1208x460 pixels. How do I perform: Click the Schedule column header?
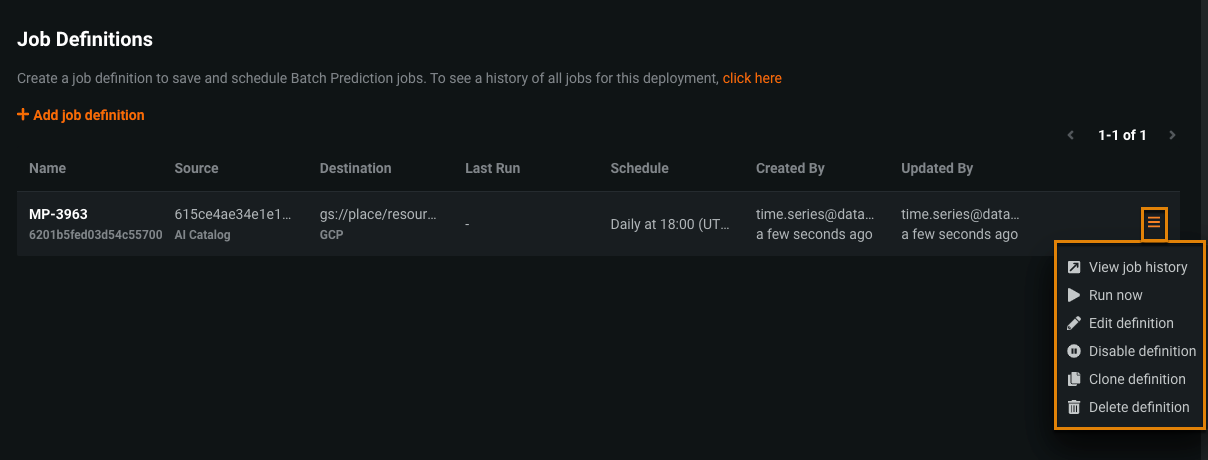click(639, 168)
